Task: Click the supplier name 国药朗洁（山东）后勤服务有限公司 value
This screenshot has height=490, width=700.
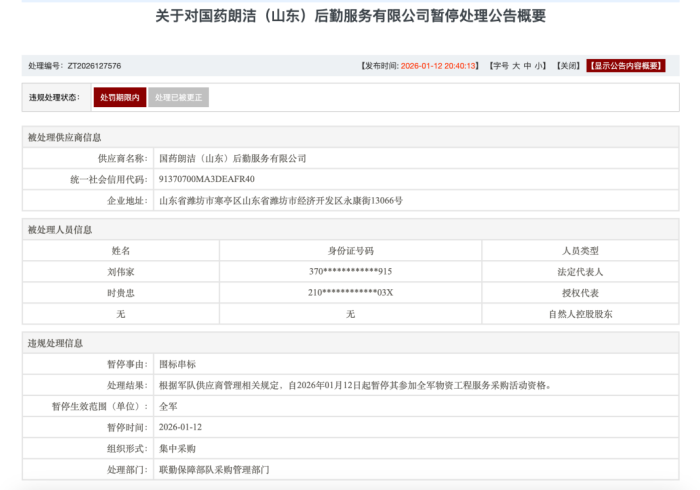Action: click(232, 158)
